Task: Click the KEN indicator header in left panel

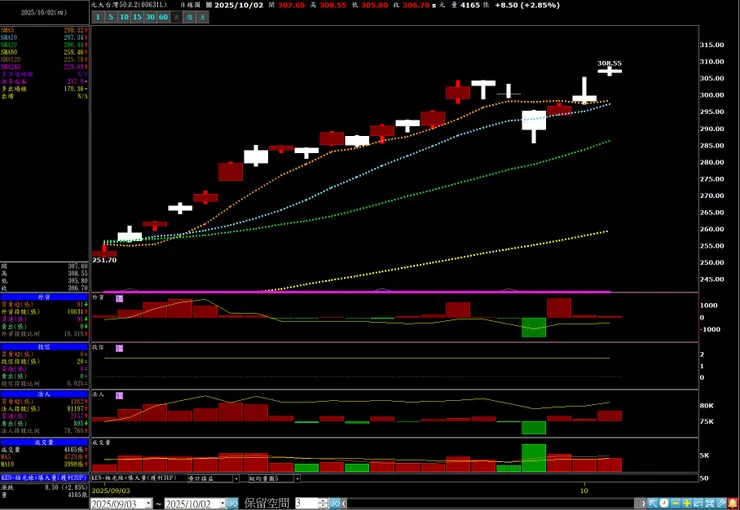Action: pos(44,477)
